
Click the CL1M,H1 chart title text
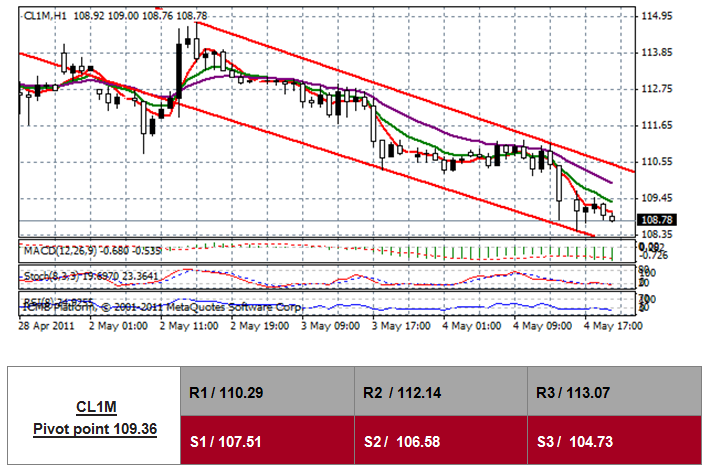(45, 16)
